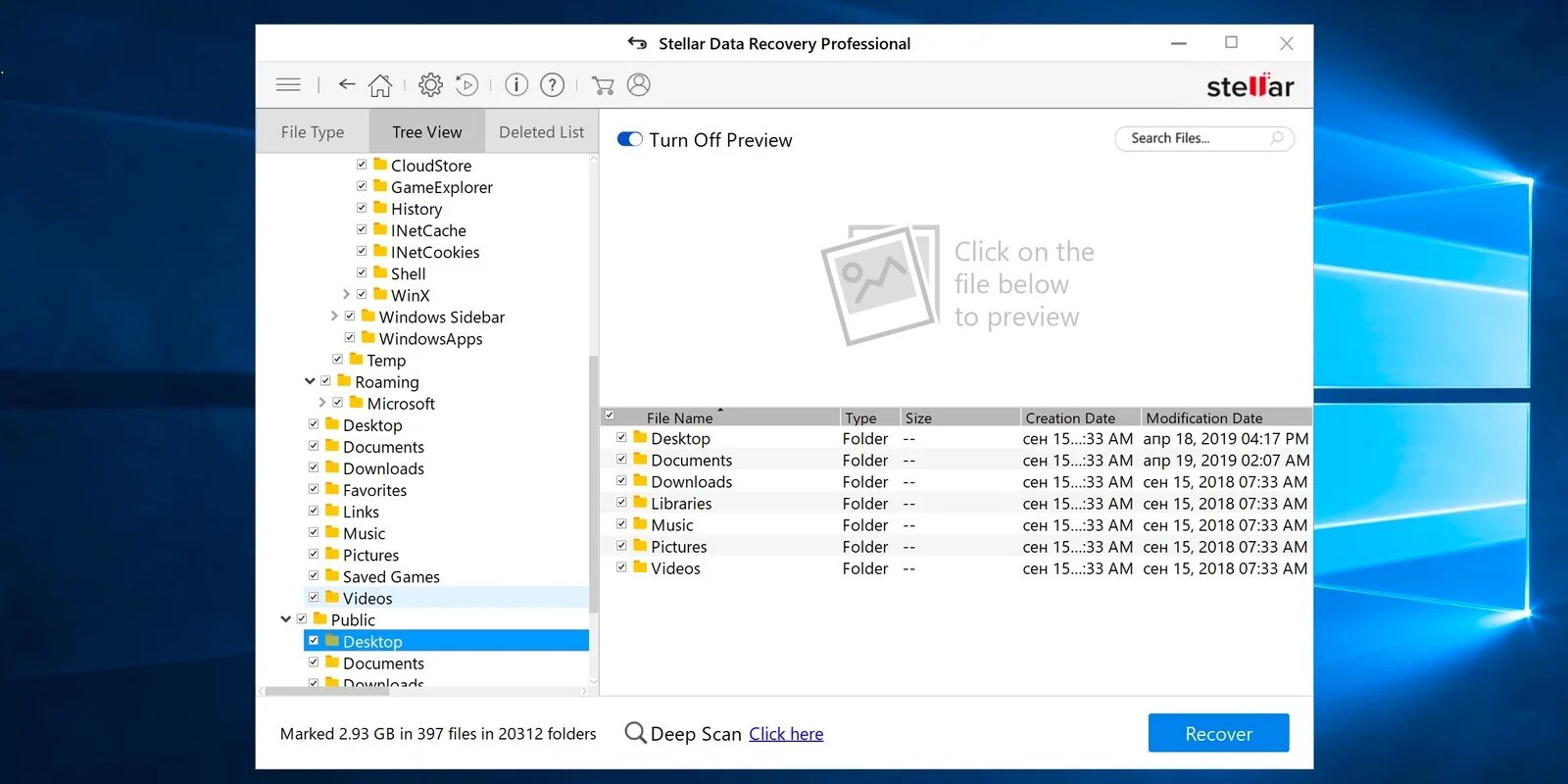Click the Videos folder icon in file list
The image size is (1568, 784).
coord(640,567)
